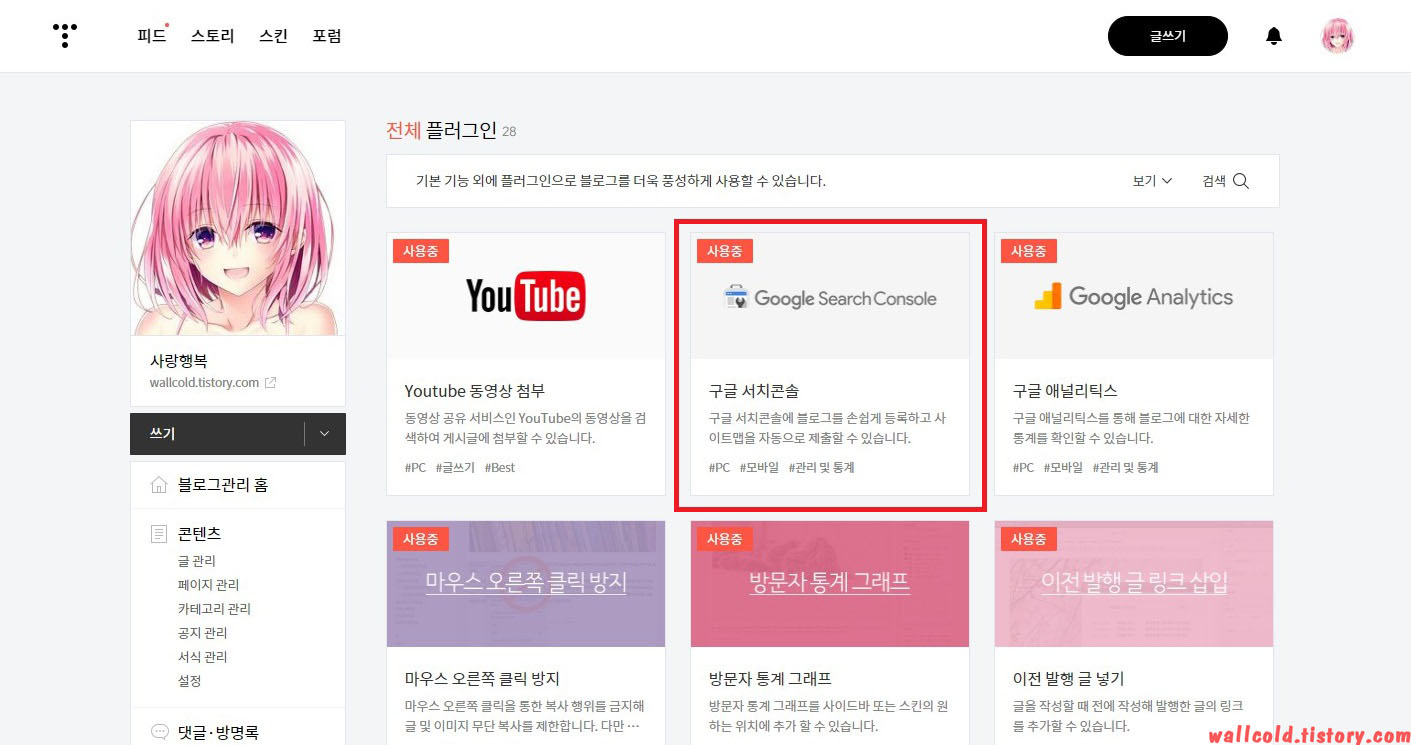Go to 글 관리

197,561
